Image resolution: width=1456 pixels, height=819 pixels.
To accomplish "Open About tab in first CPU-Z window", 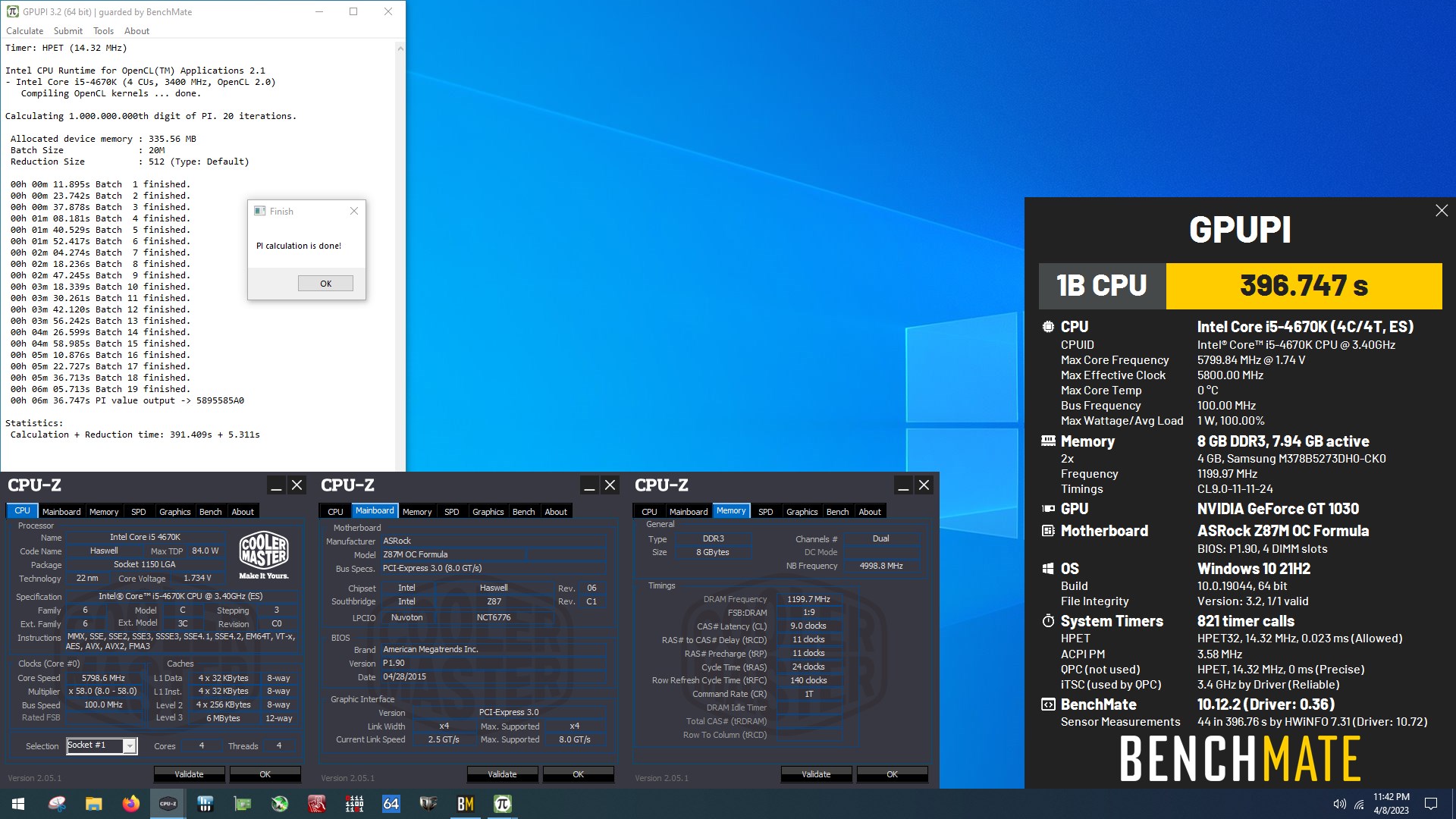I will pos(243,512).
